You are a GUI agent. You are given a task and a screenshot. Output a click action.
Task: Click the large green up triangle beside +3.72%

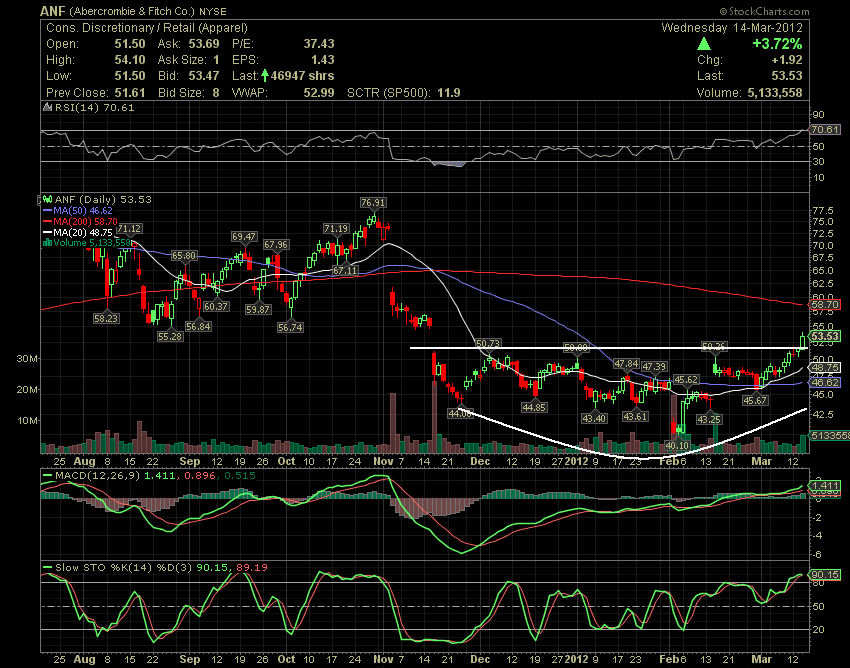(x=704, y=43)
